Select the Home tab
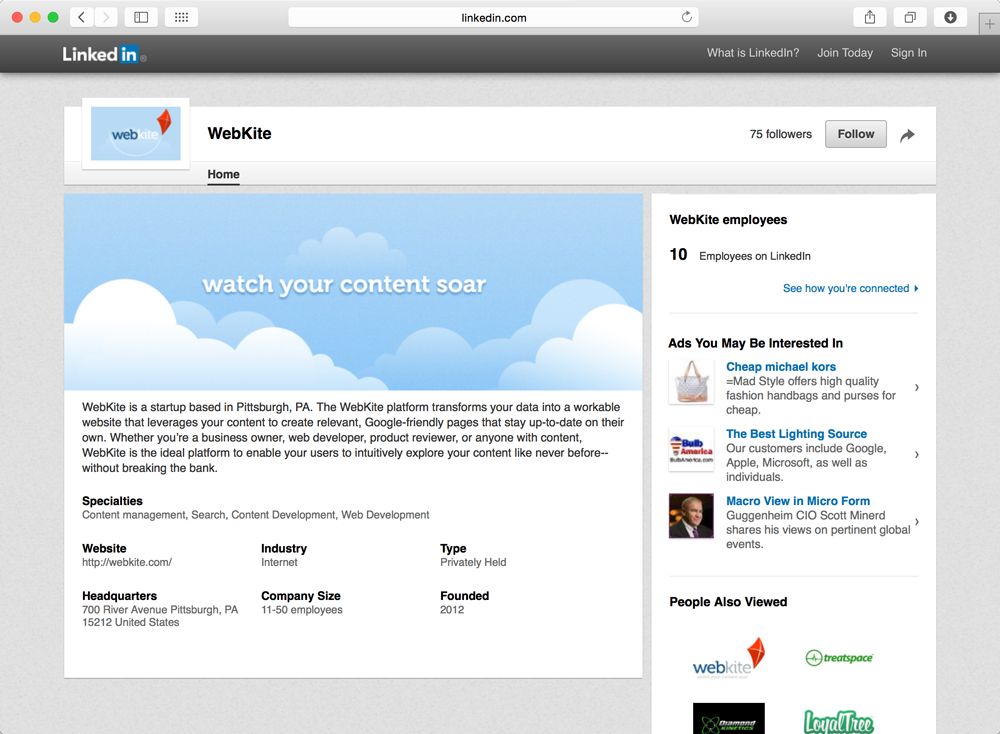 (223, 174)
